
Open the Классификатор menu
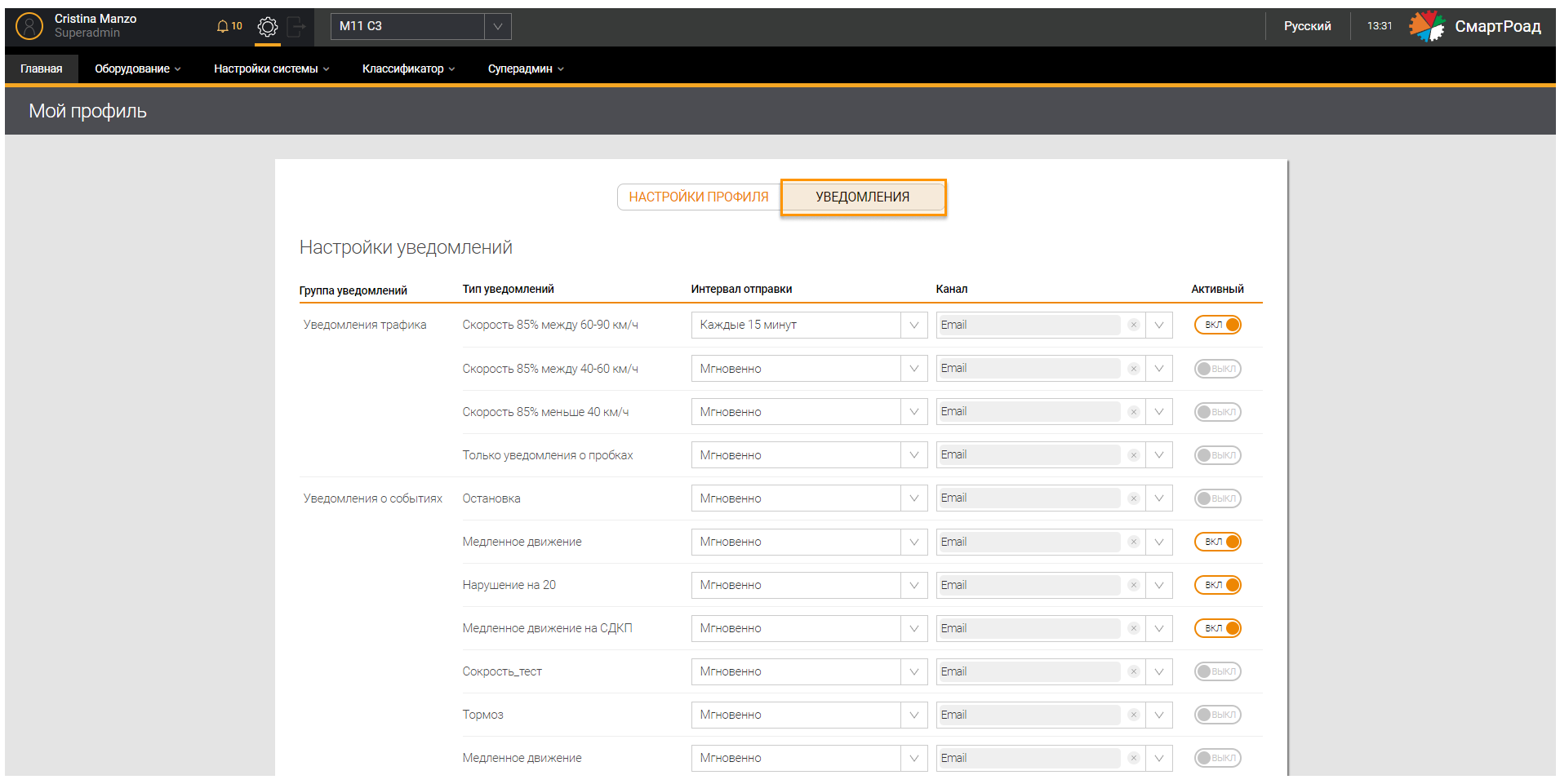point(408,69)
